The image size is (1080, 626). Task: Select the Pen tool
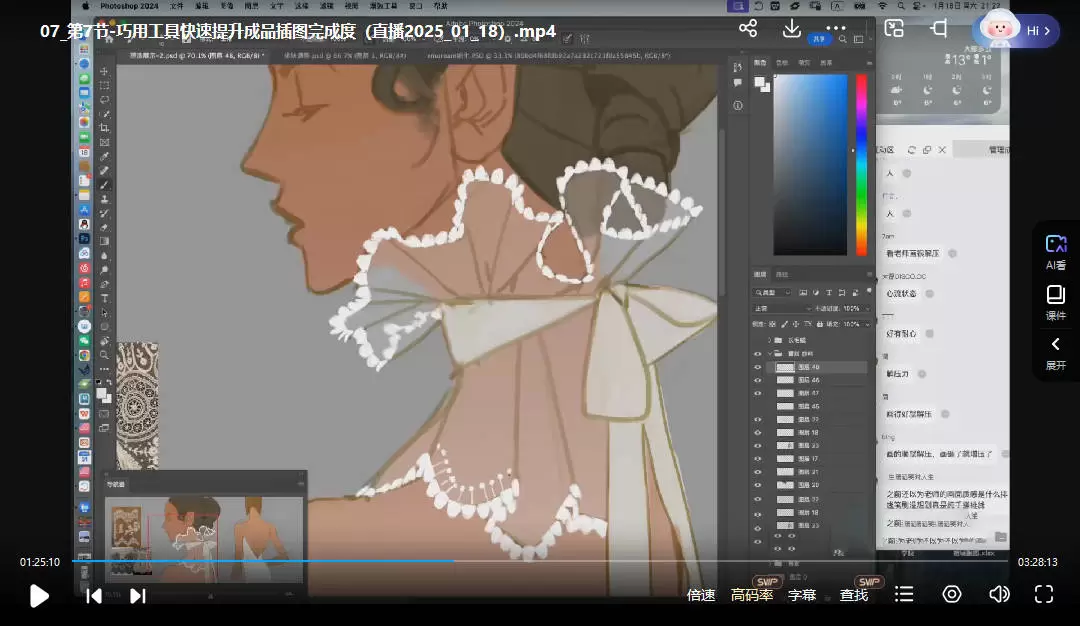105,284
